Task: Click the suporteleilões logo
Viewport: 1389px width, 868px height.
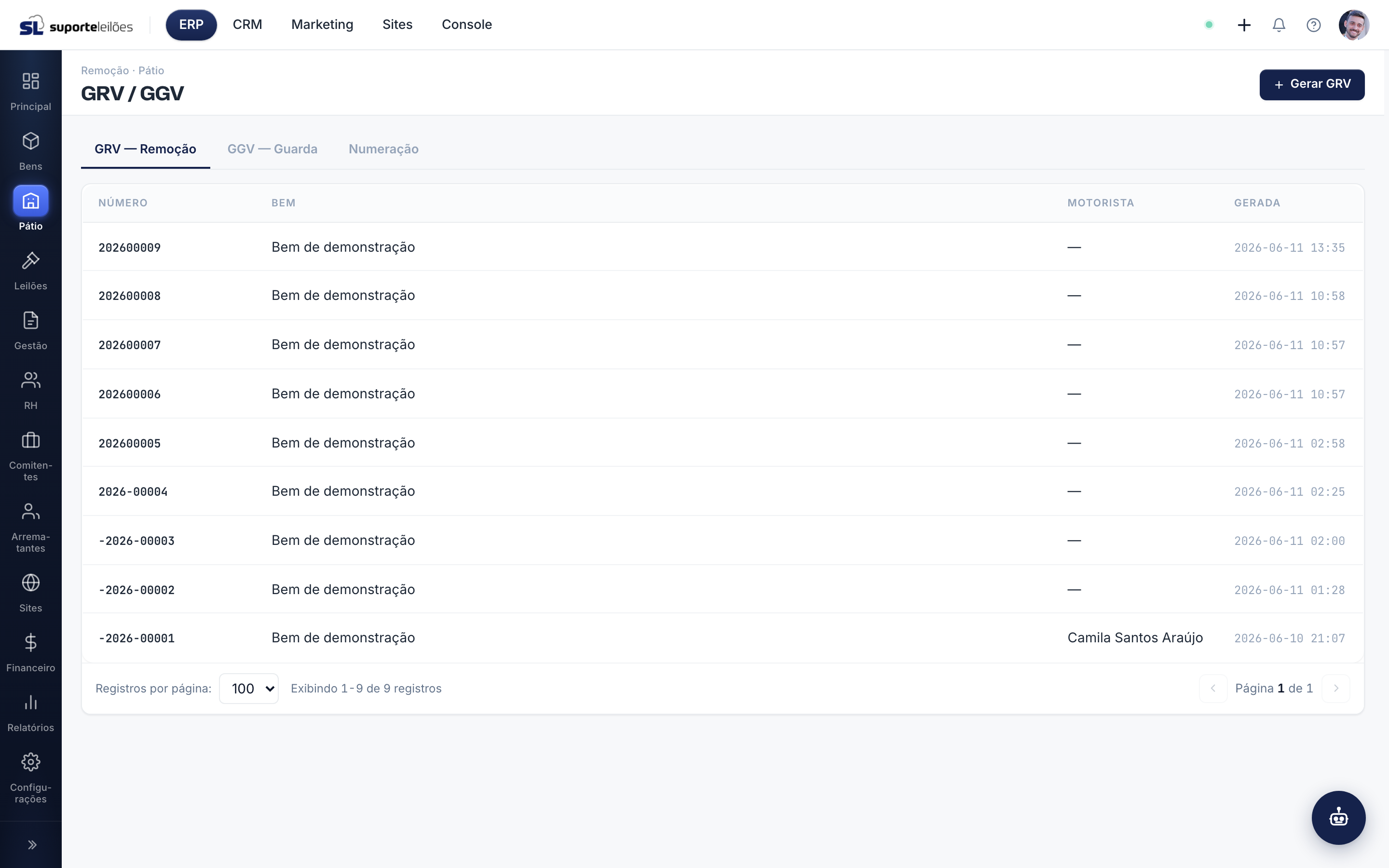Action: (x=76, y=25)
